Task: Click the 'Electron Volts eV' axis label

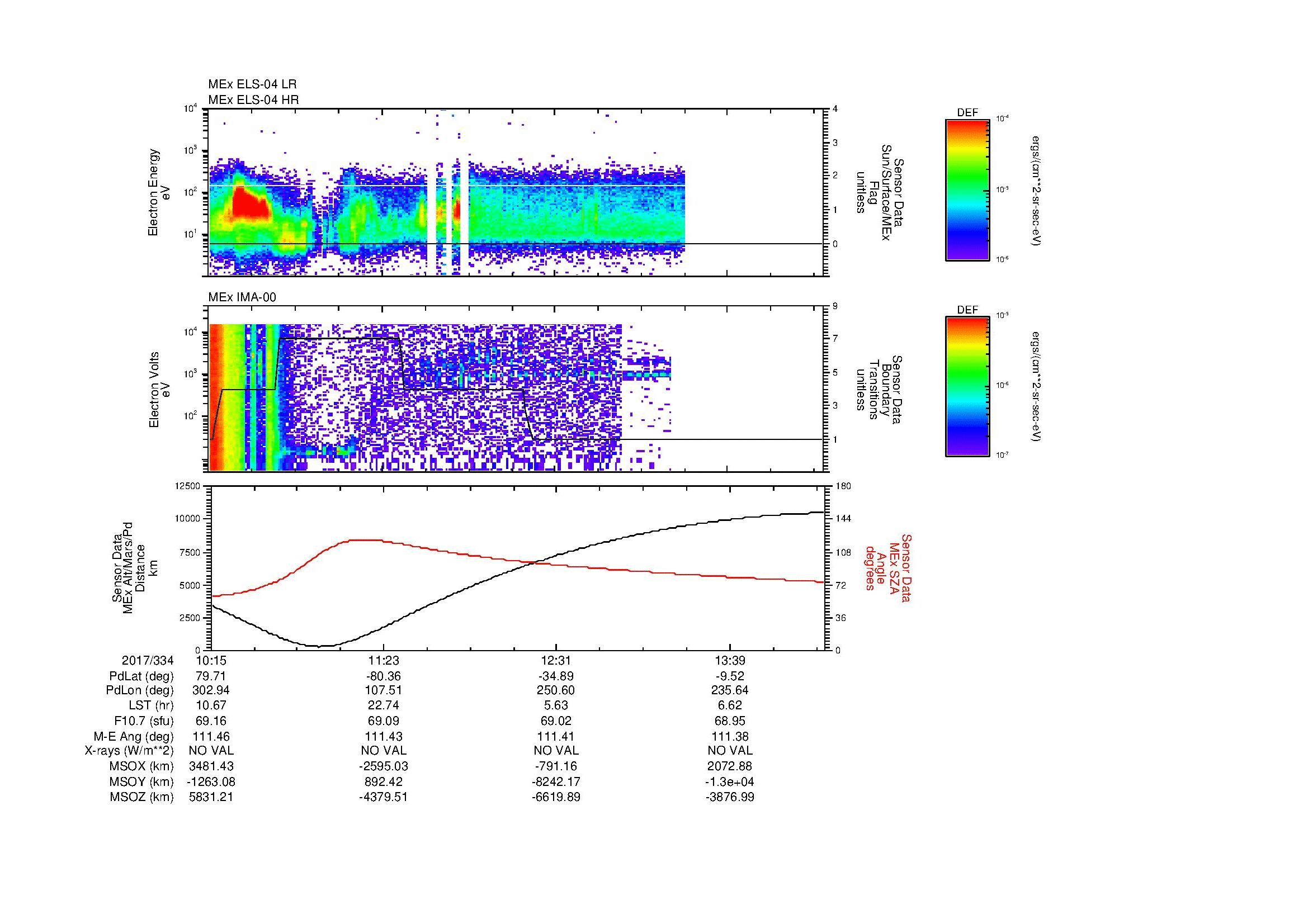Action: pyautogui.click(x=159, y=390)
